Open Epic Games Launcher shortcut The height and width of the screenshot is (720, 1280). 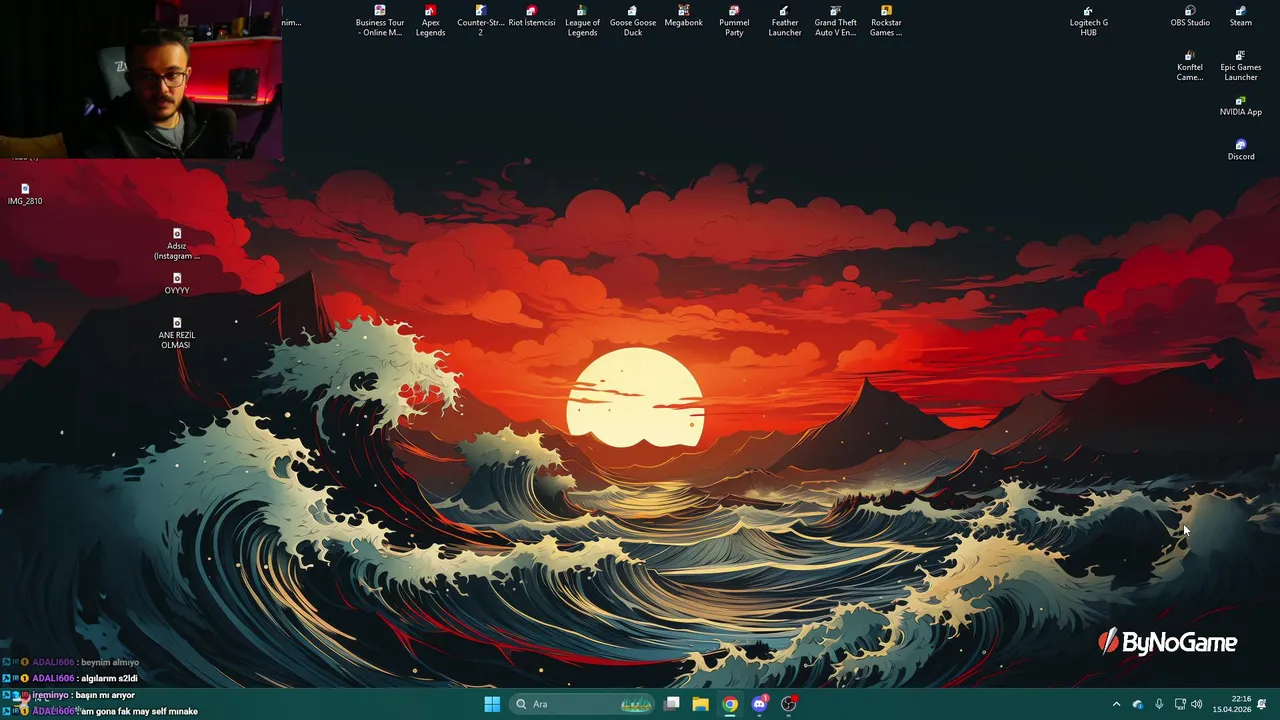pyautogui.click(x=1241, y=66)
